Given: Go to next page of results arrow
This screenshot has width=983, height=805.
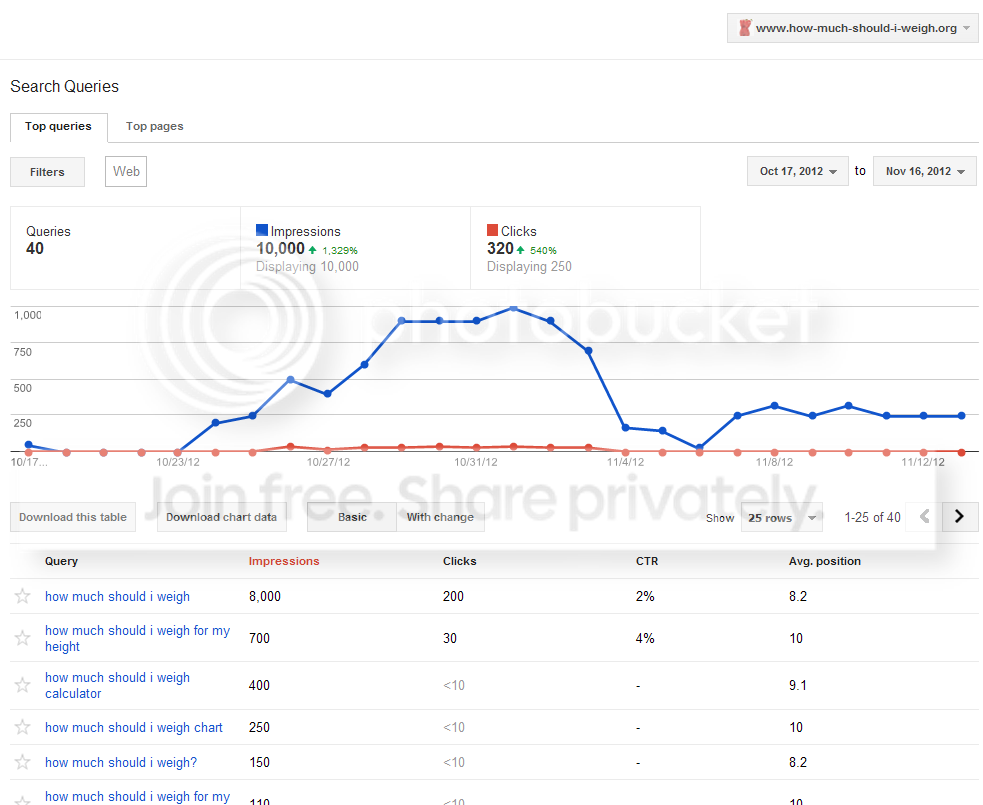Looking at the screenshot, I should click(959, 517).
